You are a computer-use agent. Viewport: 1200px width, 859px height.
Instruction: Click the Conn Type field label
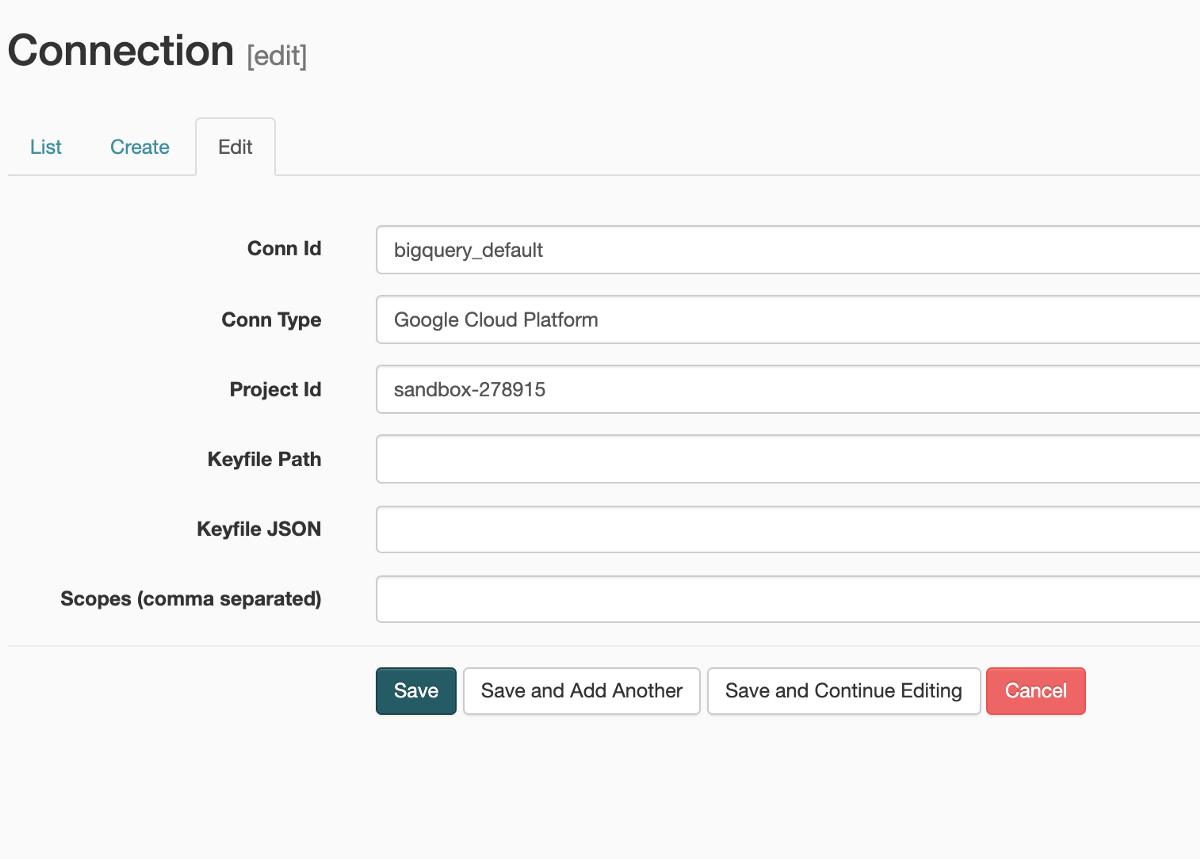point(272,320)
